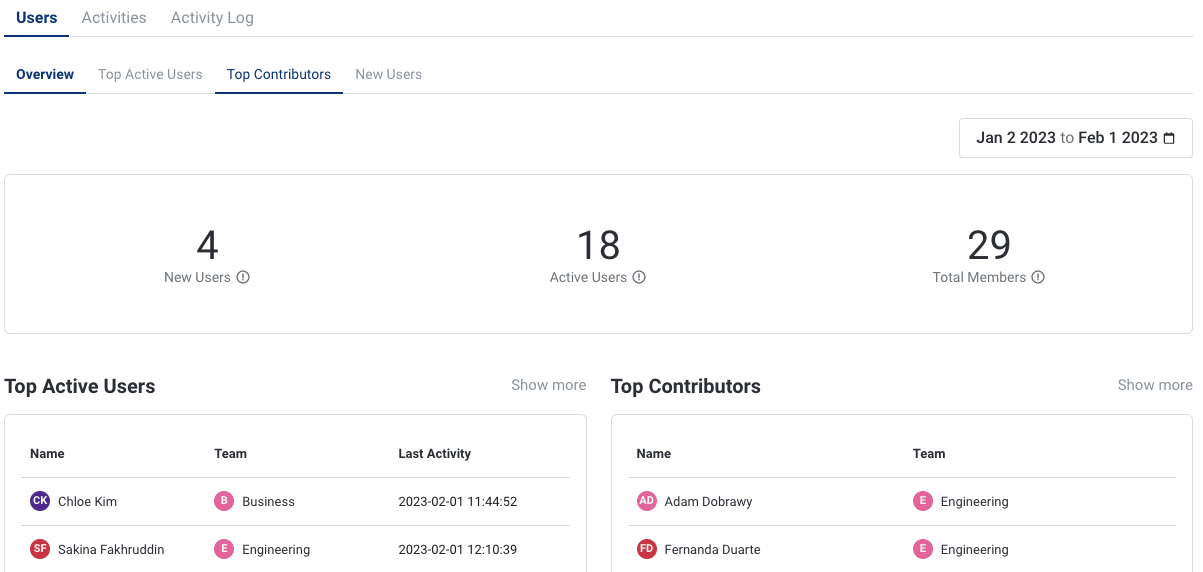
Task: Click the info icon beside Active Users
Action: 639,277
